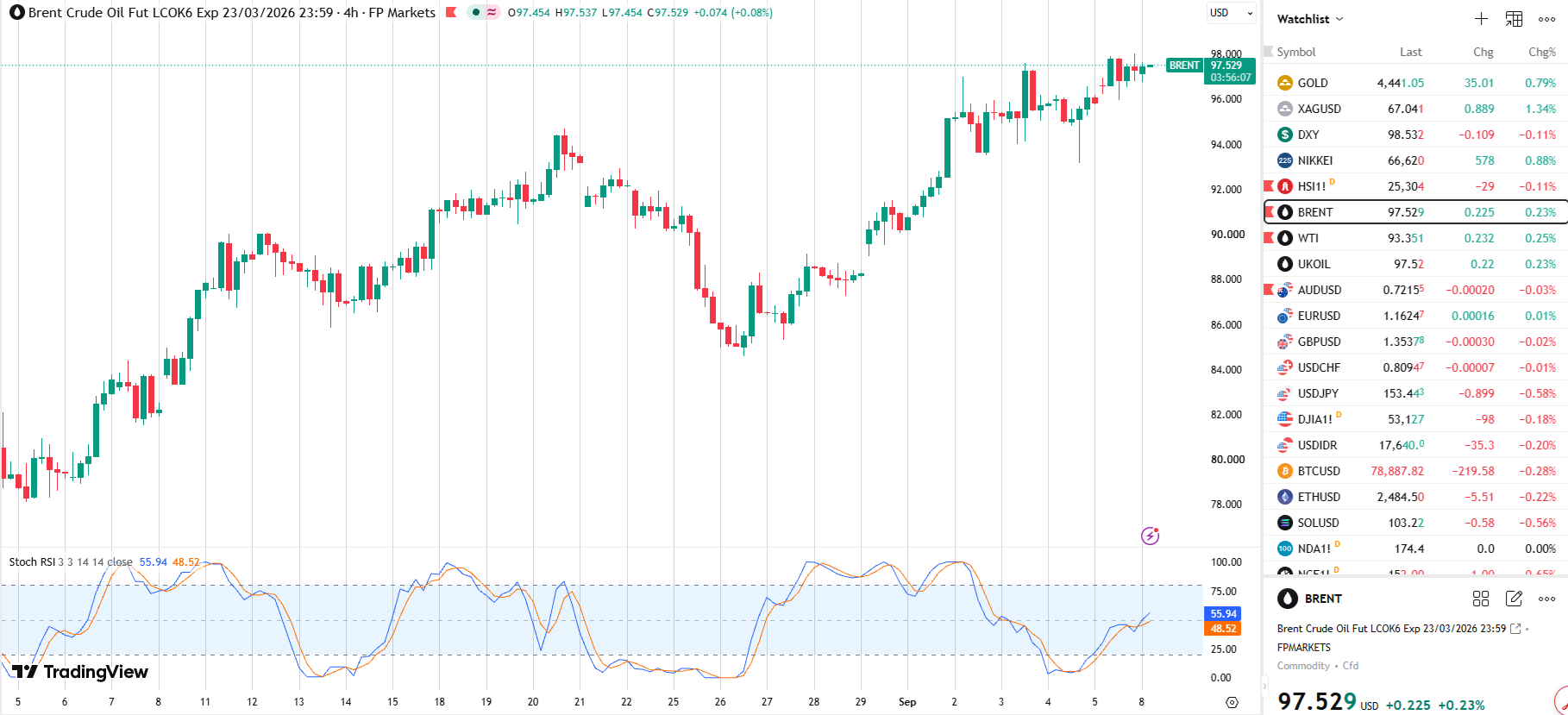Expand the Watchlist name dropdown
The width and height of the screenshot is (1568, 715).
(1310, 19)
